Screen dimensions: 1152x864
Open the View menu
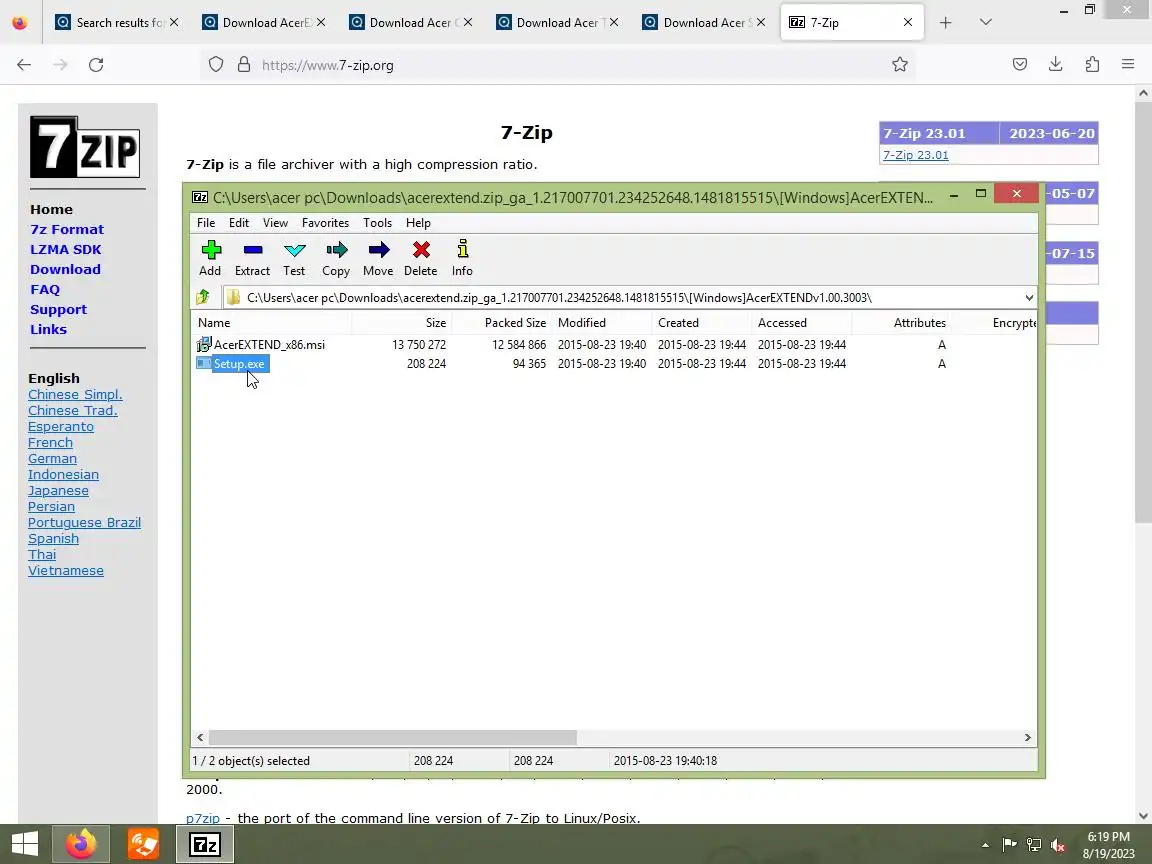tap(276, 223)
